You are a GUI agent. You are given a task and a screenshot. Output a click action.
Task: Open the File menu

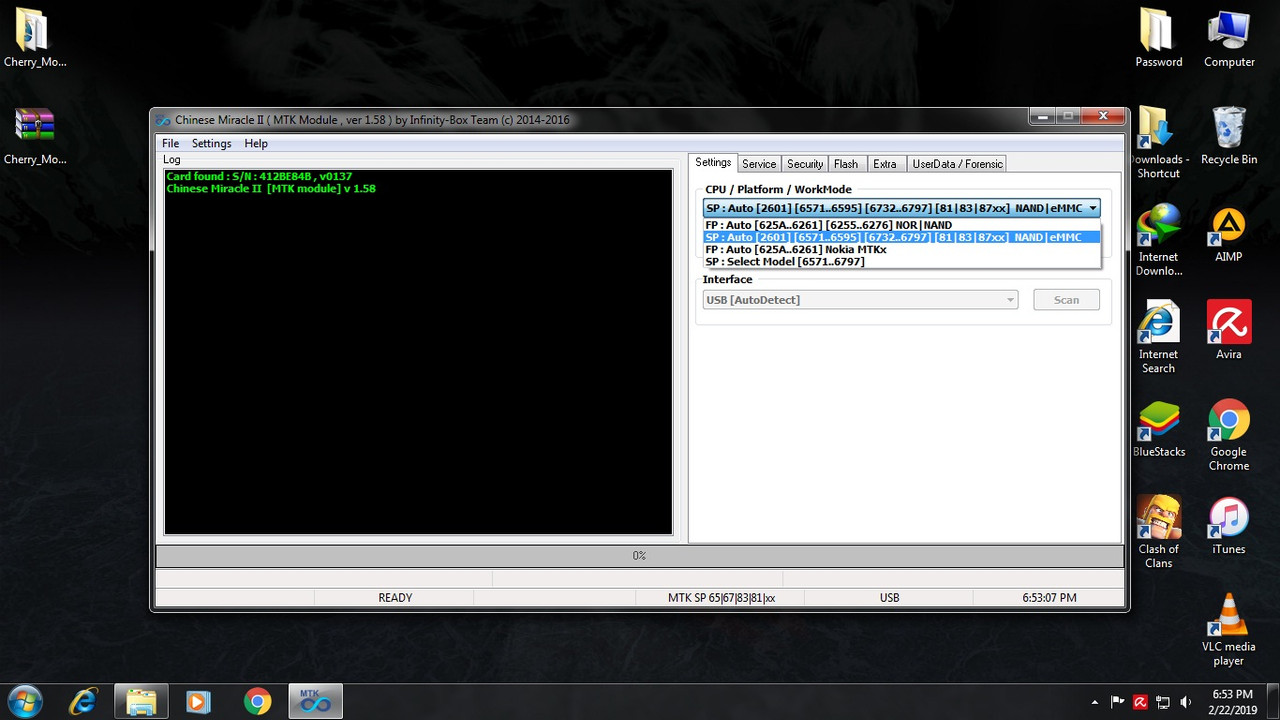click(x=171, y=143)
